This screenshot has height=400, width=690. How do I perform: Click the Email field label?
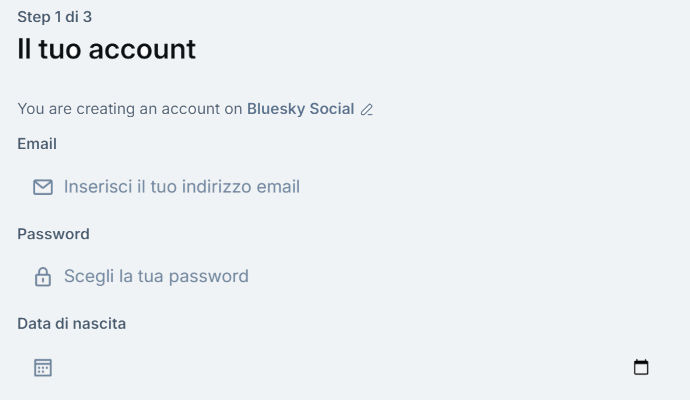click(x=37, y=144)
